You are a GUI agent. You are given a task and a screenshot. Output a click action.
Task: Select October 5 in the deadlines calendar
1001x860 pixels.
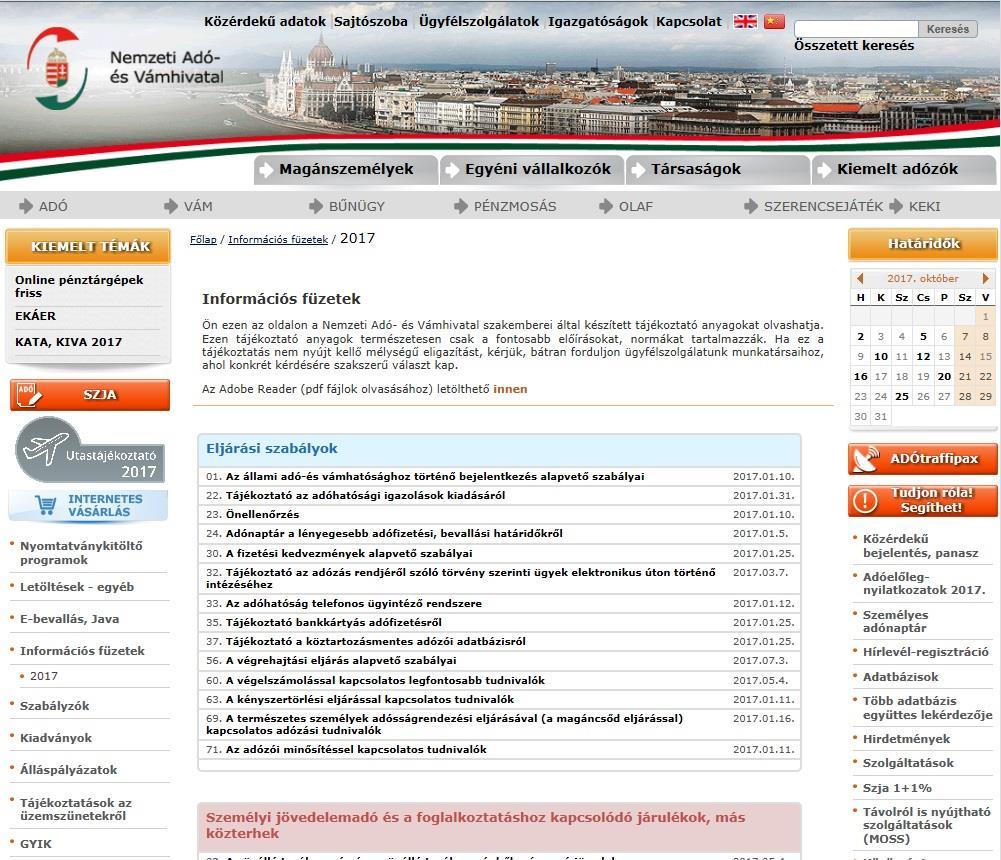click(923, 336)
